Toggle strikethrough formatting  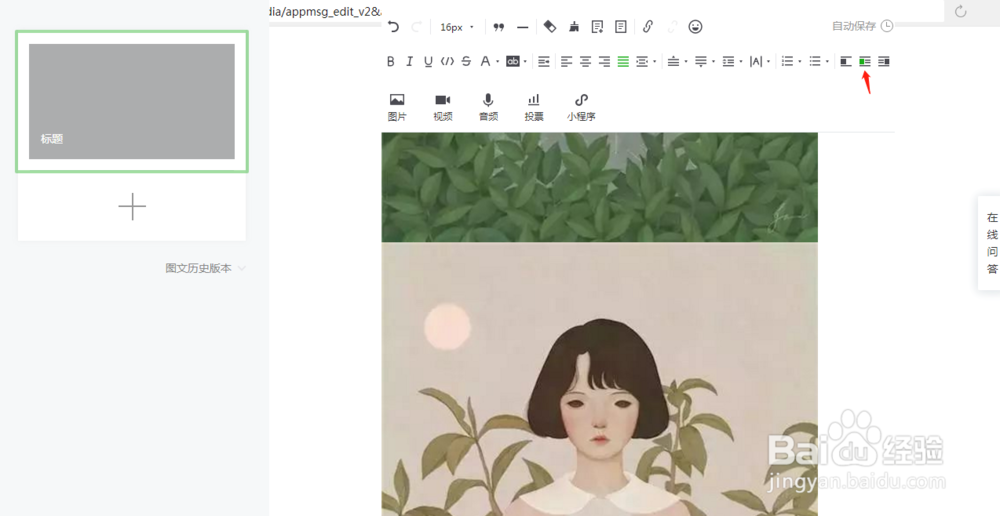466,61
